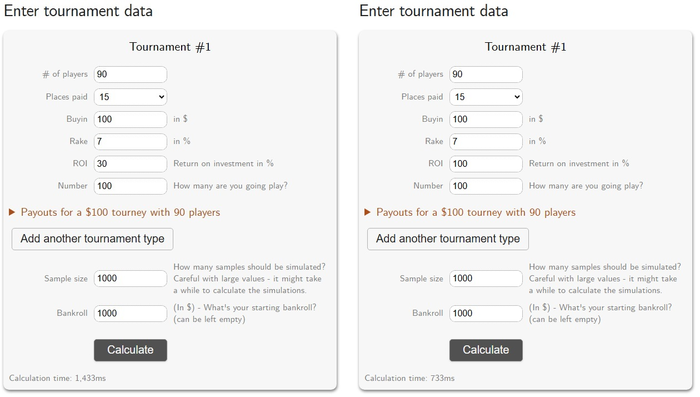
Task: Focus the ROI field showing 30
Action: 130,164
